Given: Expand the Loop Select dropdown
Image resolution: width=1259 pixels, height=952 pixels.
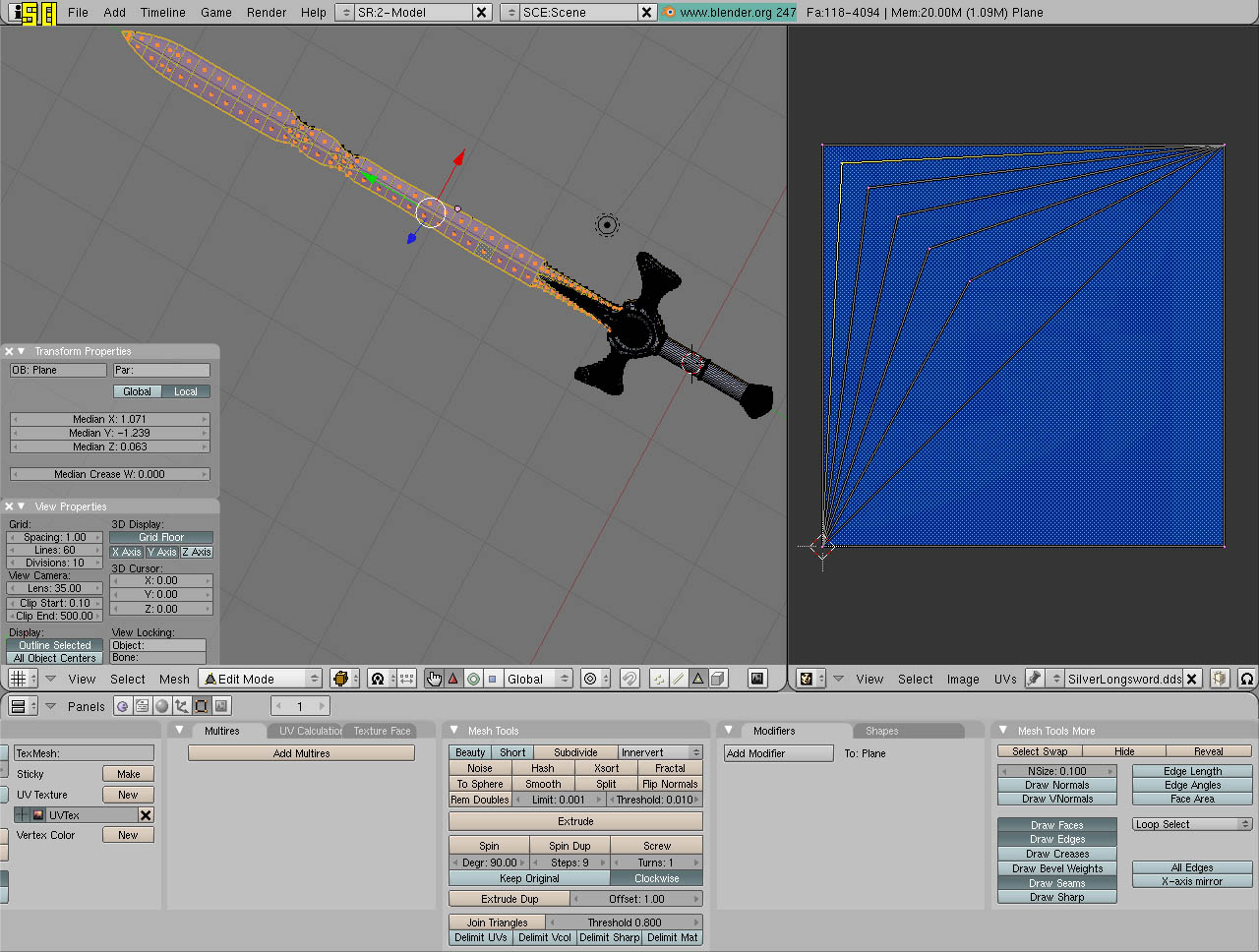Looking at the screenshot, I should tap(1192, 824).
